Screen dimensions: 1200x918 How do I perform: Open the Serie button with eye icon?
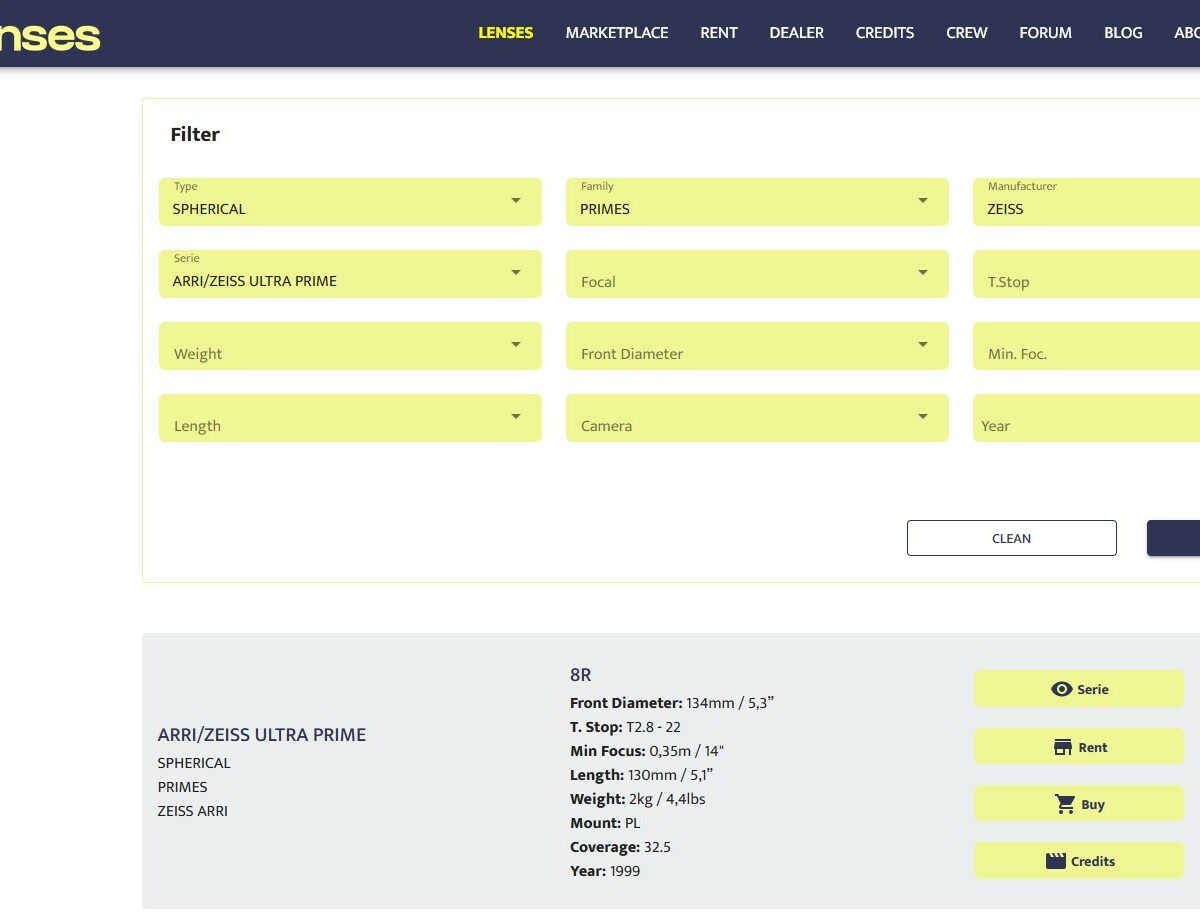click(x=1078, y=689)
